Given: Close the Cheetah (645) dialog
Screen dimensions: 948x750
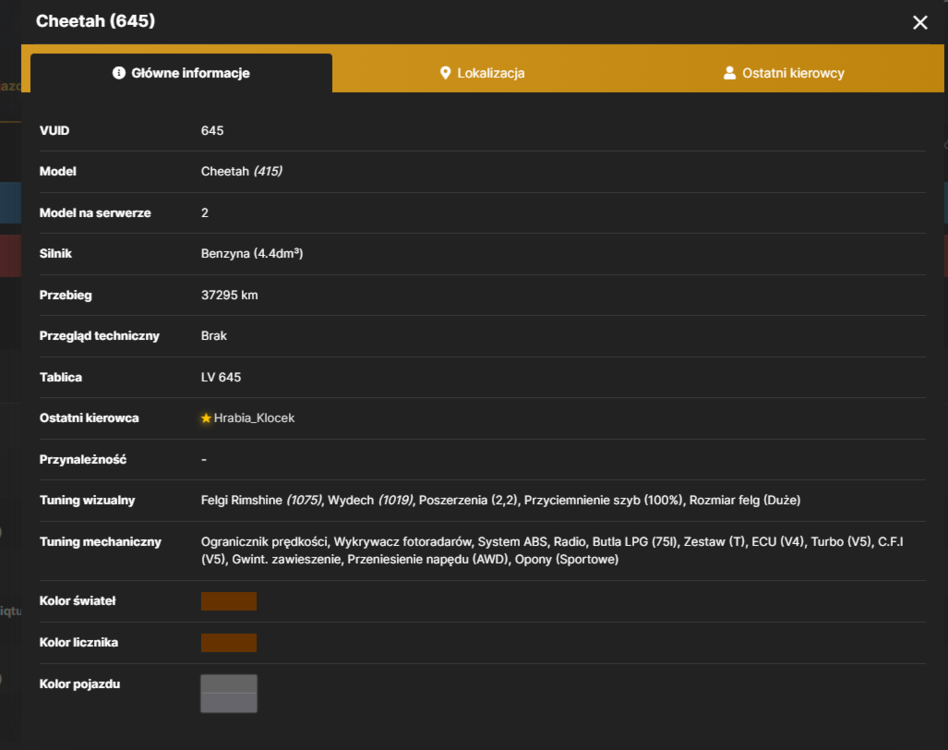Looking at the screenshot, I should coord(920,23).
